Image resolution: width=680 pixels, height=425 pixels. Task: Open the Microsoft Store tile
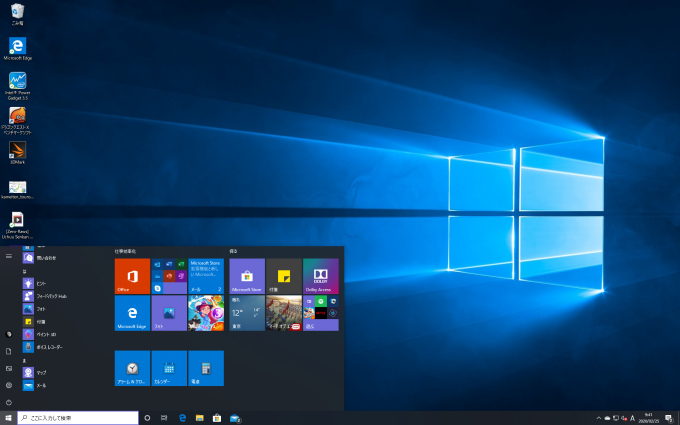pos(247,276)
